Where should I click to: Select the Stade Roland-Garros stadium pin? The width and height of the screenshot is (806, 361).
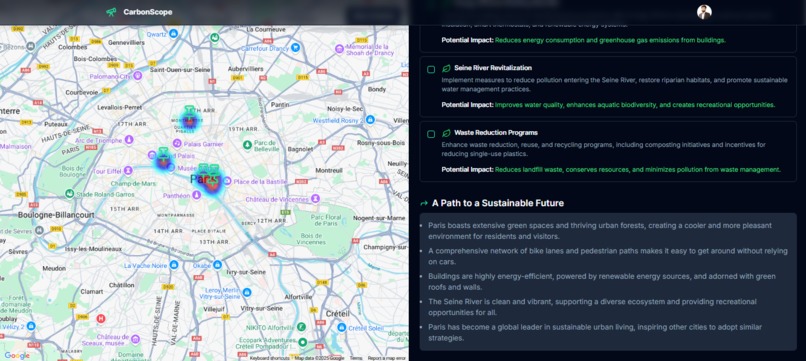coord(69,194)
